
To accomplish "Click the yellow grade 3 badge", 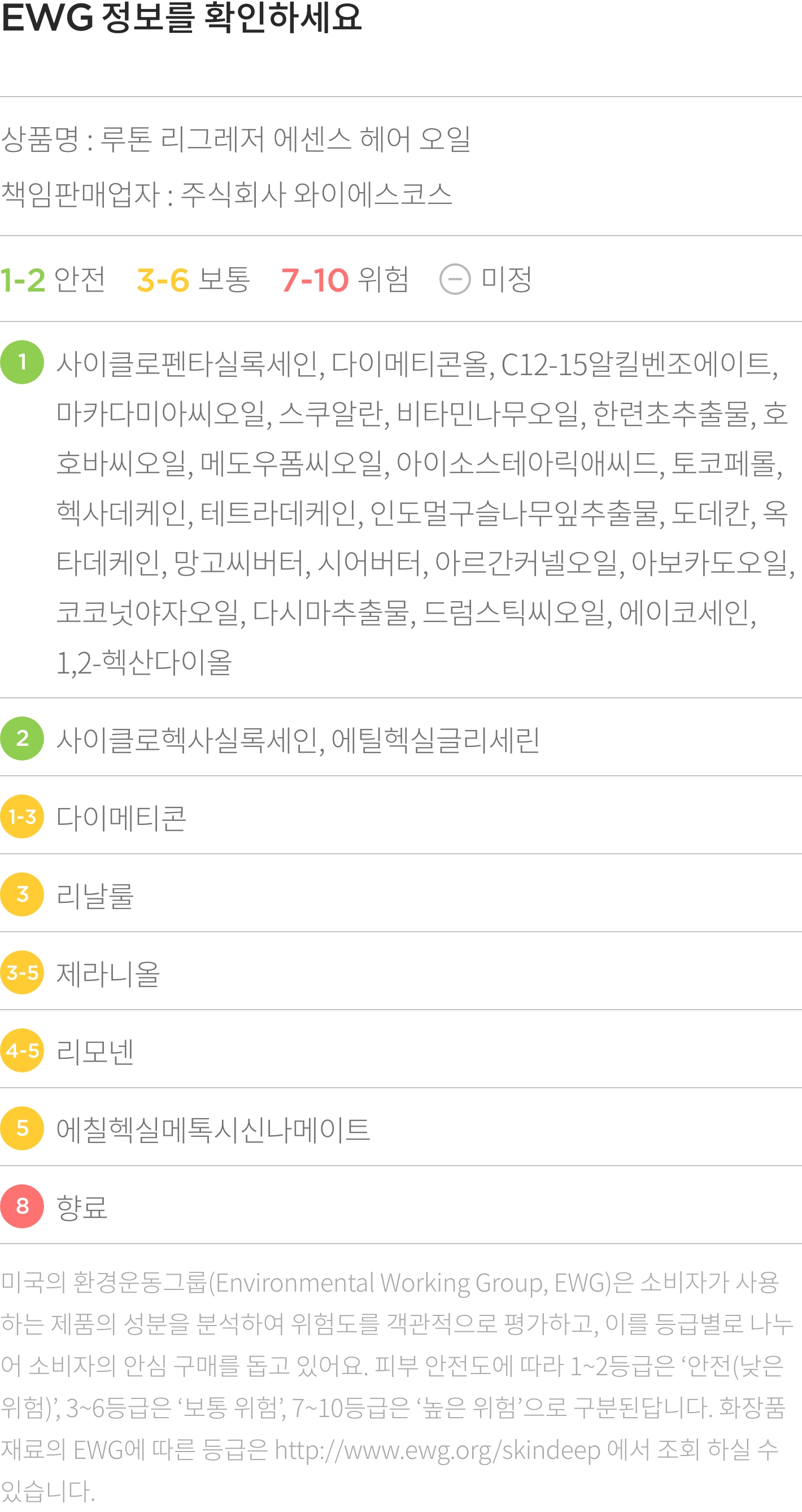I will coord(21,894).
